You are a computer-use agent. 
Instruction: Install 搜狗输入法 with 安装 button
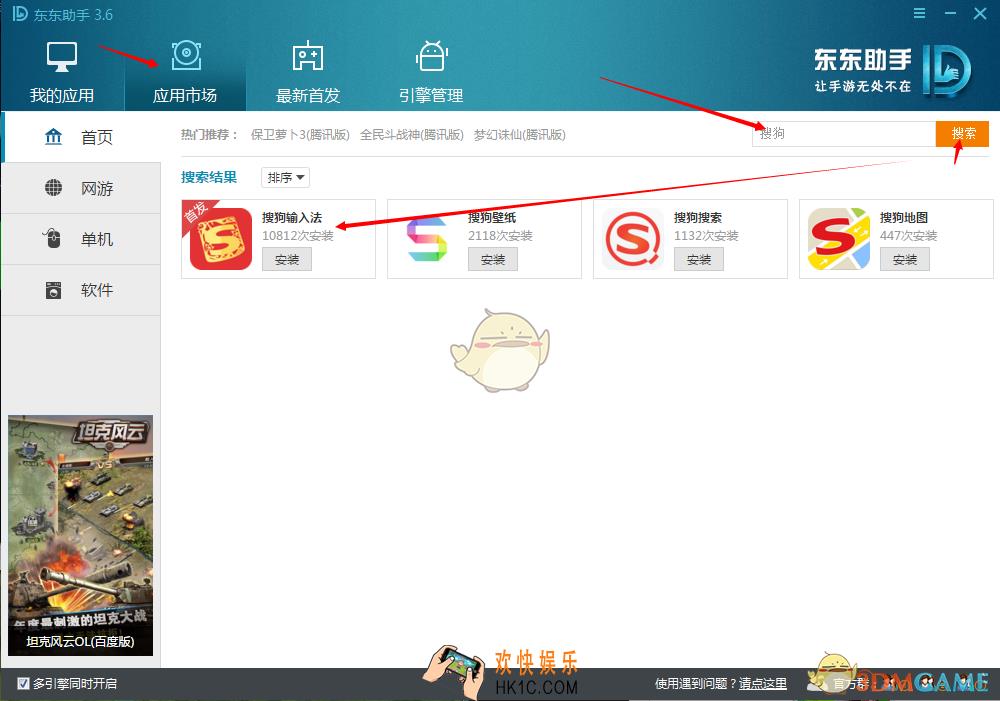[x=287, y=260]
